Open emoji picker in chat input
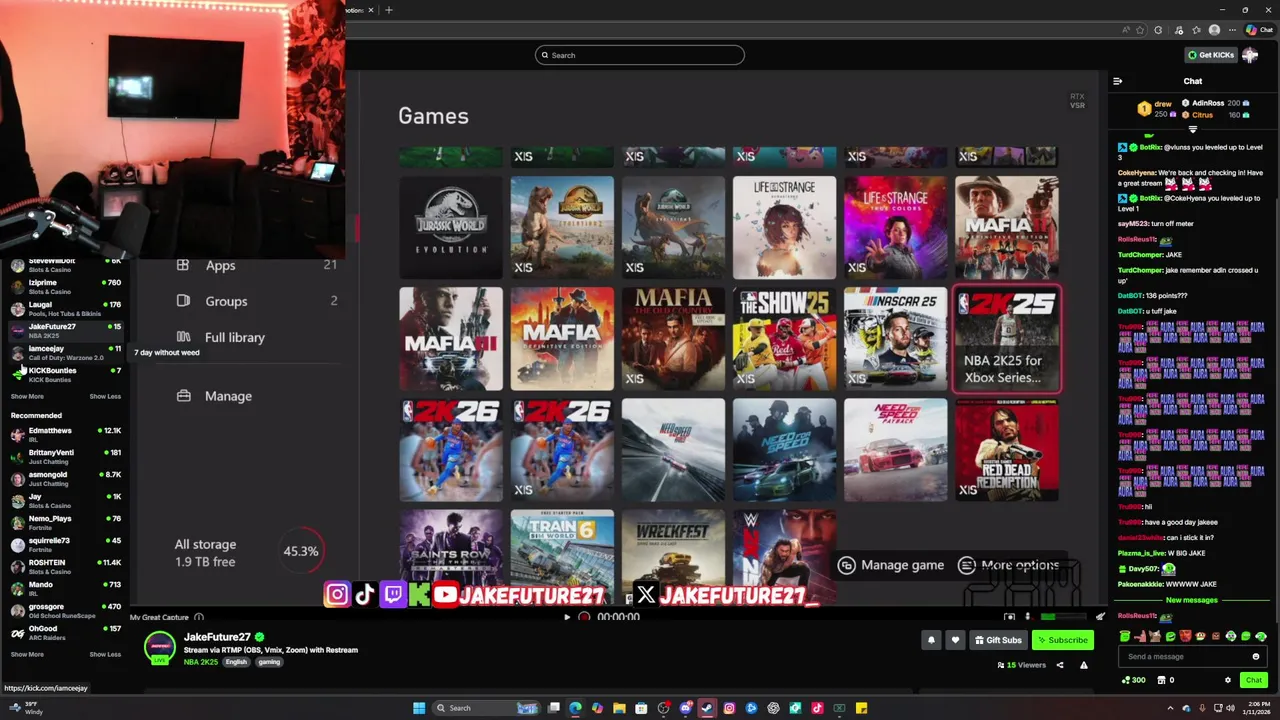Viewport: 1280px width, 720px height. click(1255, 657)
